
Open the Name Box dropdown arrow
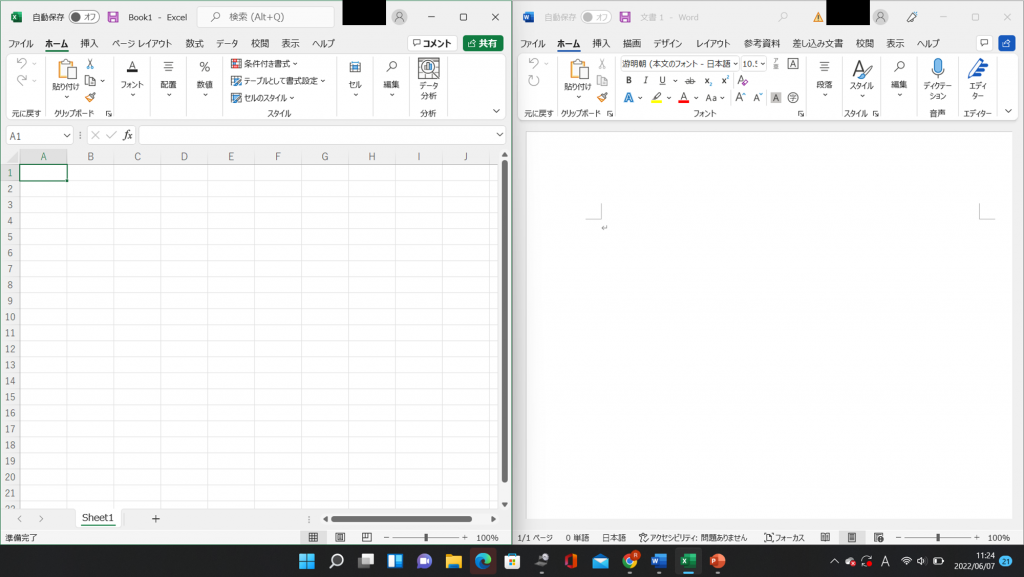point(67,135)
